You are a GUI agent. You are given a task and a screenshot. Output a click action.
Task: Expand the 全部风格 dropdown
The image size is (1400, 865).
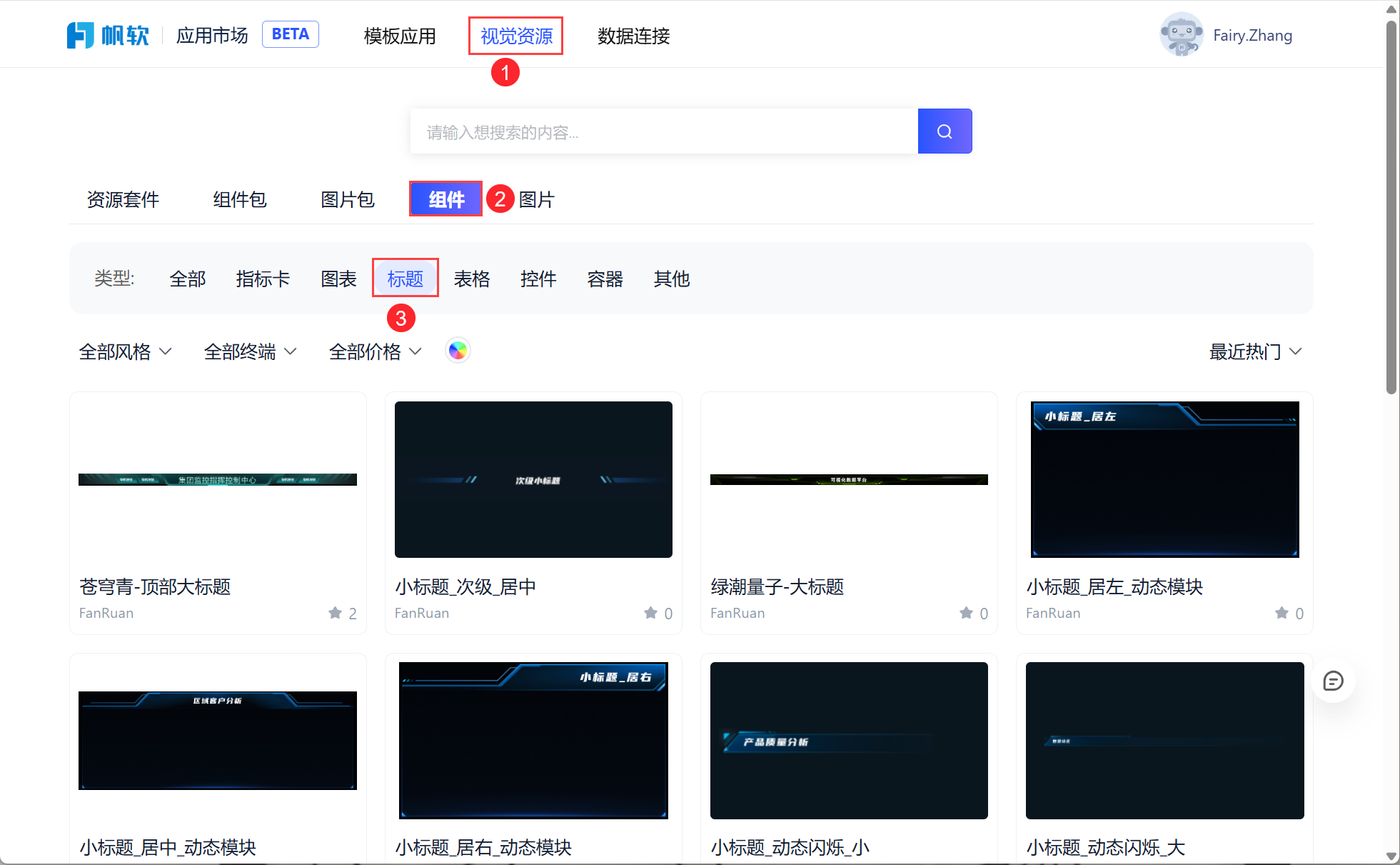[125, 351]
